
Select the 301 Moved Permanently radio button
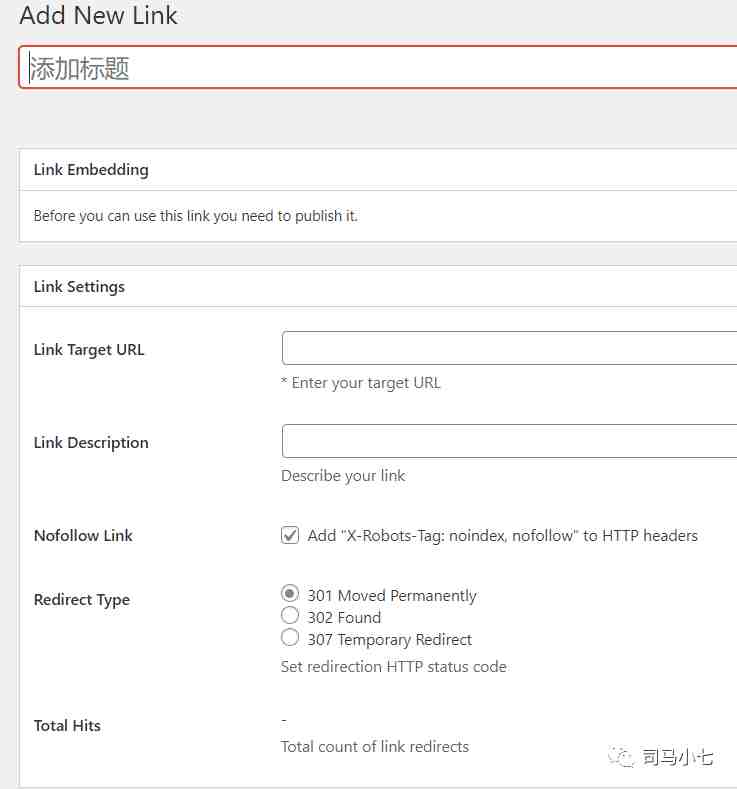pyautogui.click(x=290, y=593)
